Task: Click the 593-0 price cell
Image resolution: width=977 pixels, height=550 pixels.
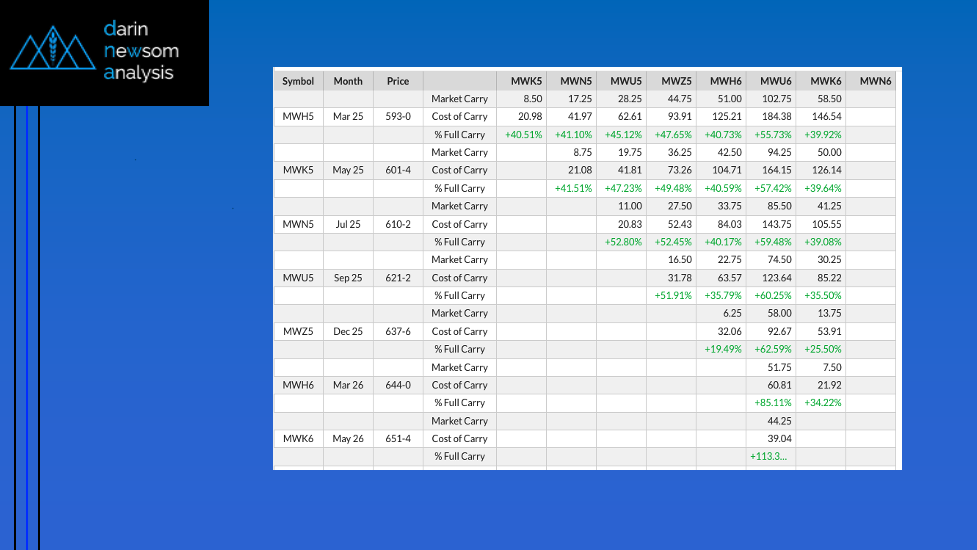Action: click(398, 116)
